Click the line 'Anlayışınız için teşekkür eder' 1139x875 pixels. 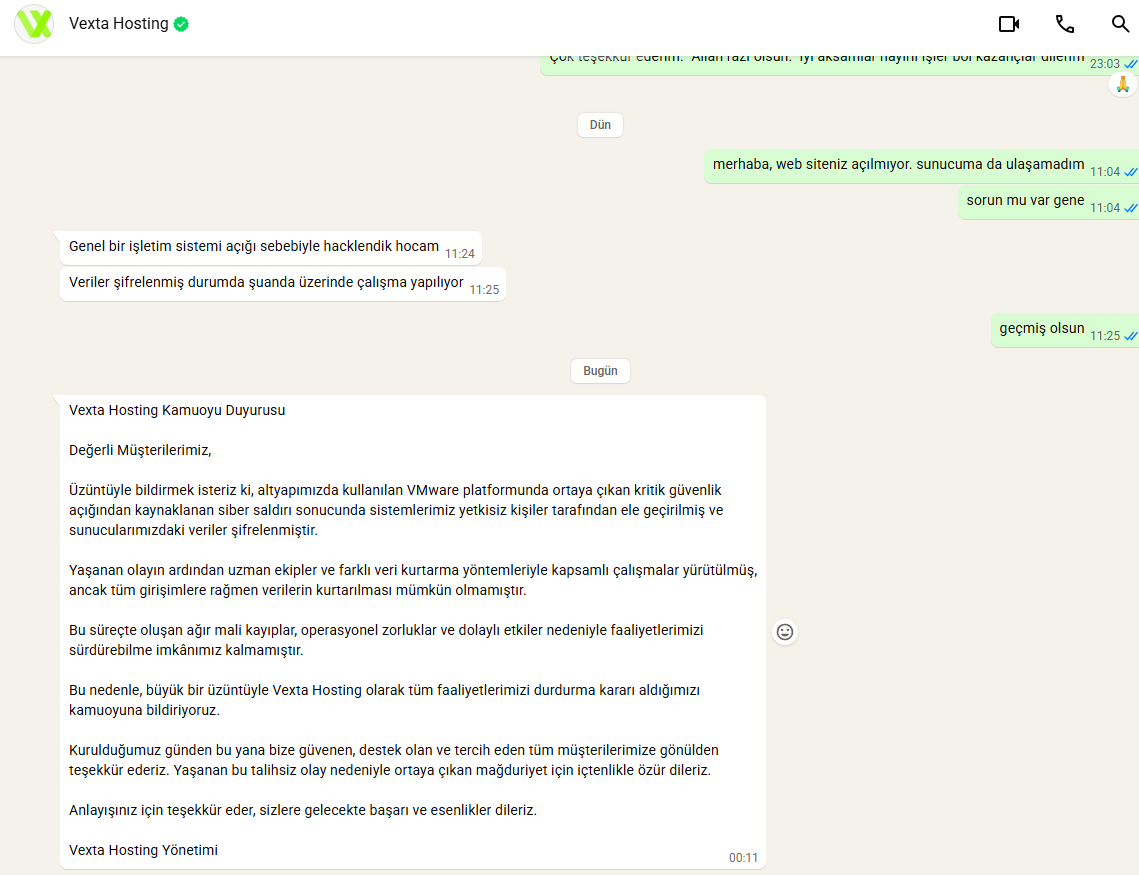tap(303, 810)
